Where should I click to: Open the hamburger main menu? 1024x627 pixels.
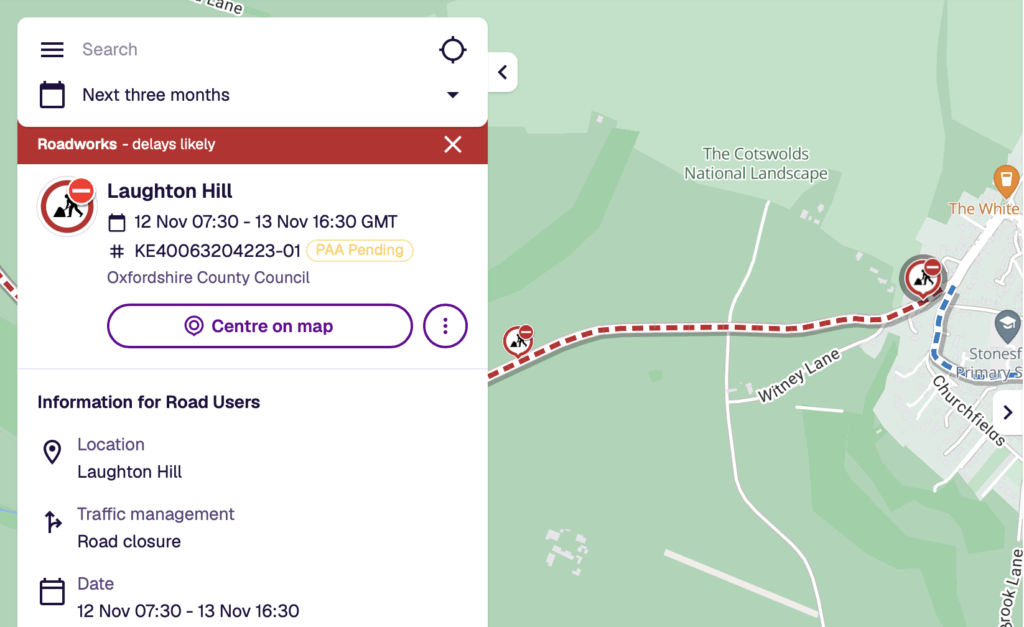click(x=52, y=50)
